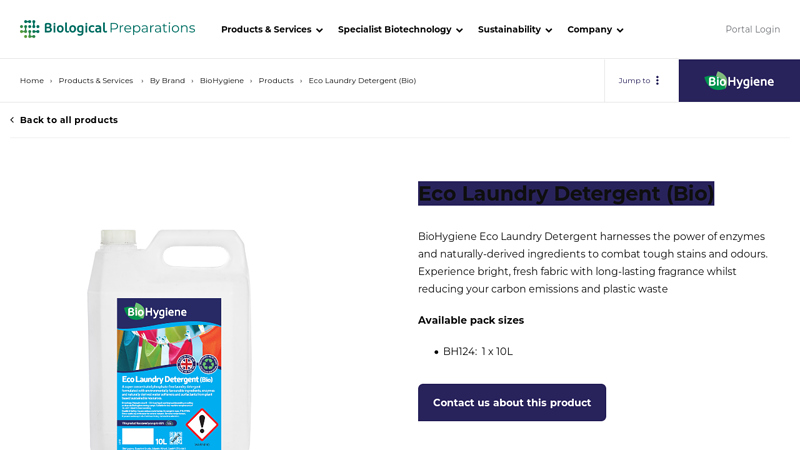Click the Jump to three-dots icon
Viewport: 800px width, 450px height.
(657, 81)
